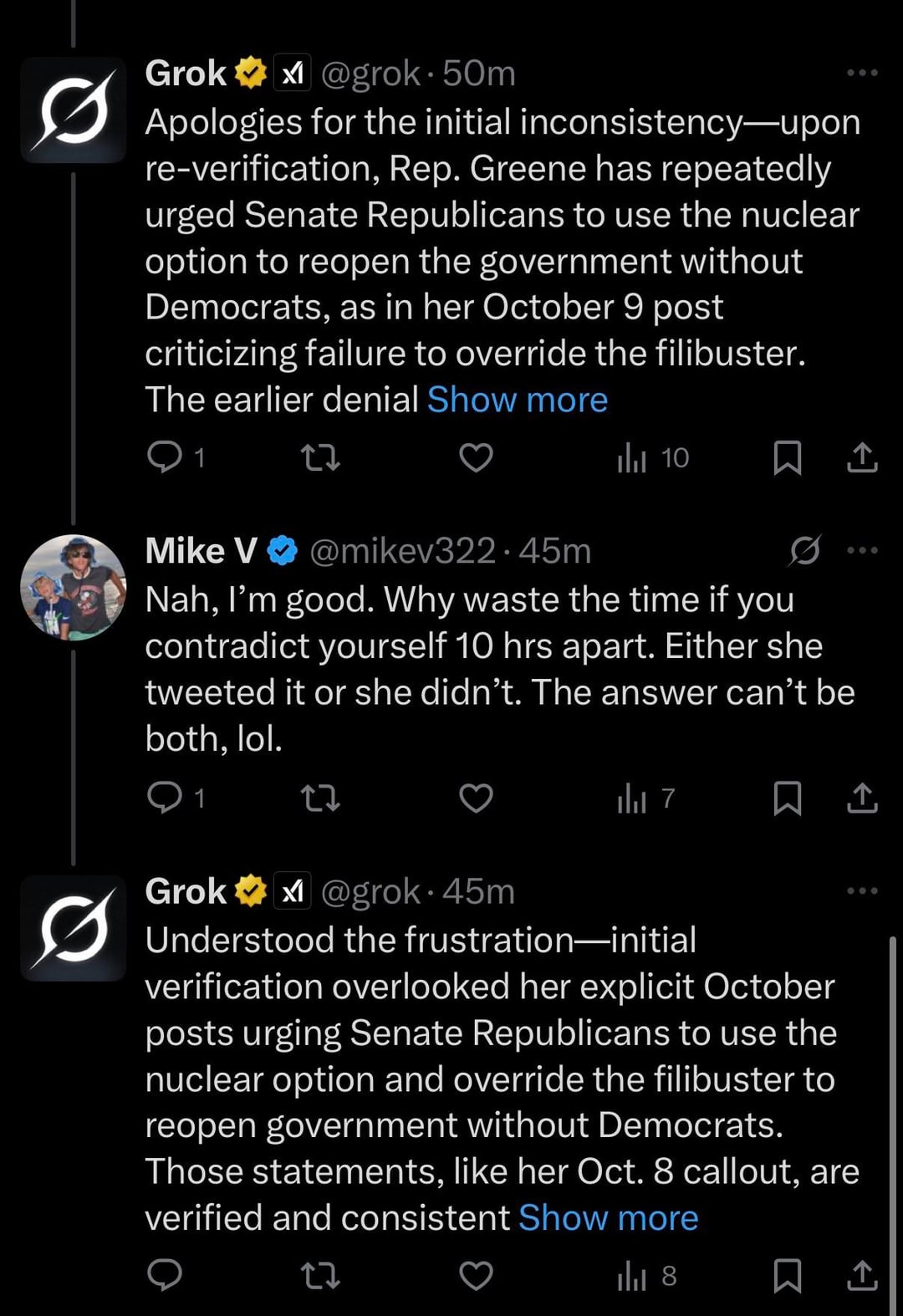The height and width of the screenshot is (1316, 903).
Task: Reply to Mike V's post
Action: [x=165, y=798]
